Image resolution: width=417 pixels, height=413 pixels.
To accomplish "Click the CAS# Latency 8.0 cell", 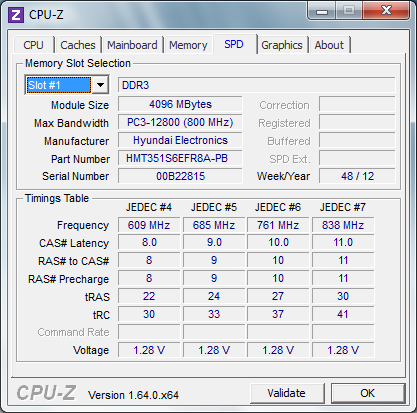I will click(149, 242).
